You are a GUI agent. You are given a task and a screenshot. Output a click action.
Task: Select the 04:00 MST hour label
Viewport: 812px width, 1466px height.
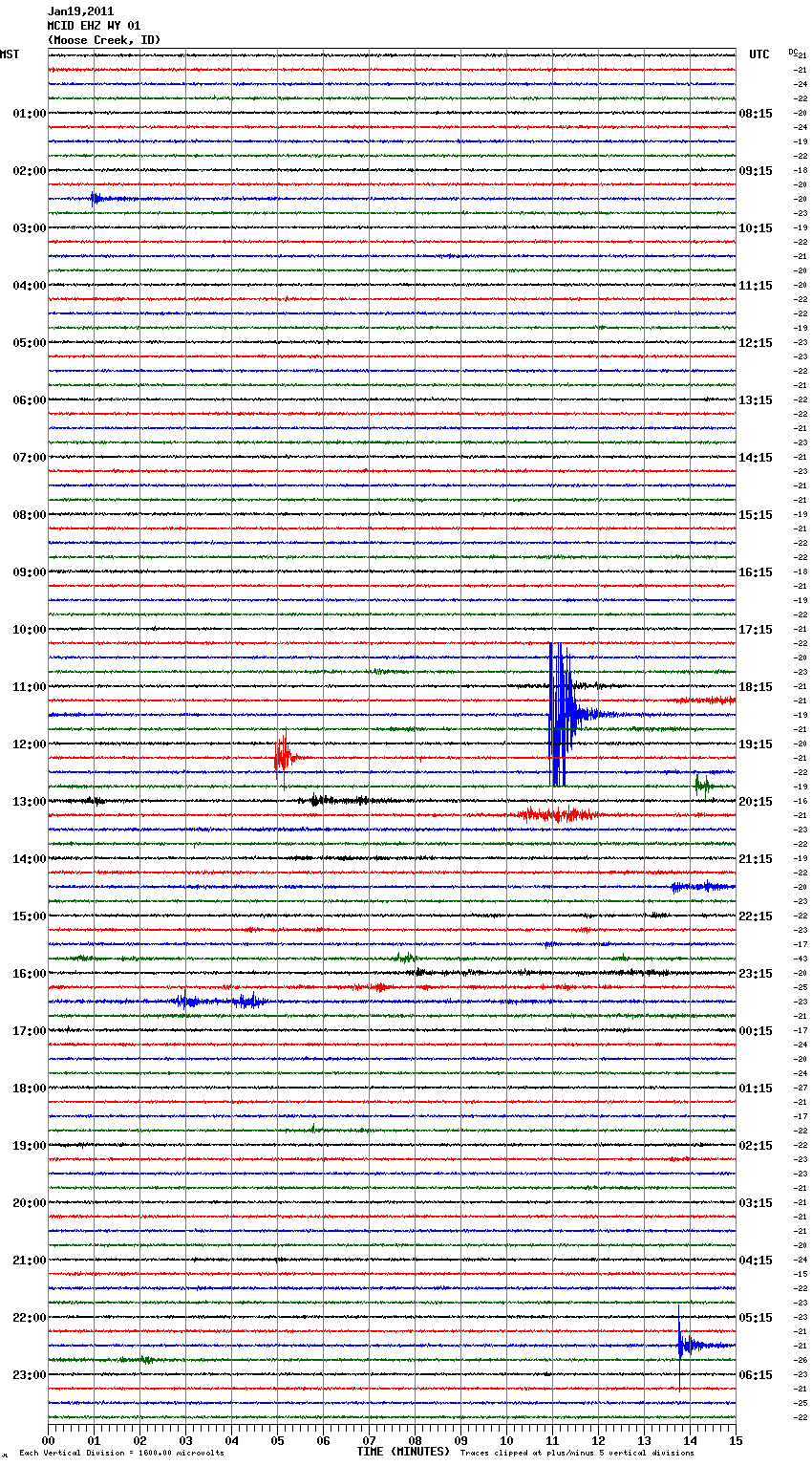pyautogui.click(x=29, y=286)
